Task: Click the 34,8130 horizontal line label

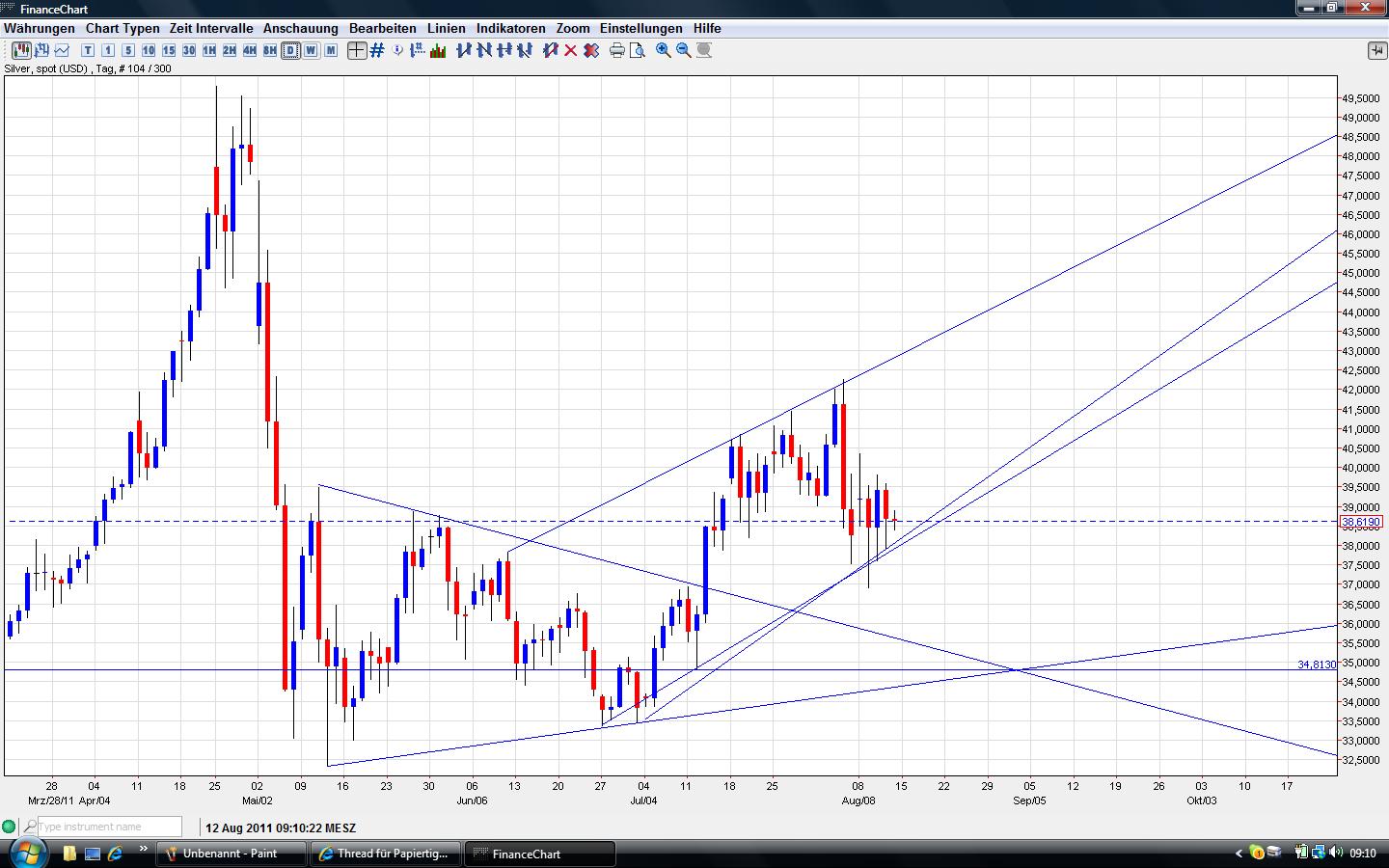Action: tap(1317, 665)
